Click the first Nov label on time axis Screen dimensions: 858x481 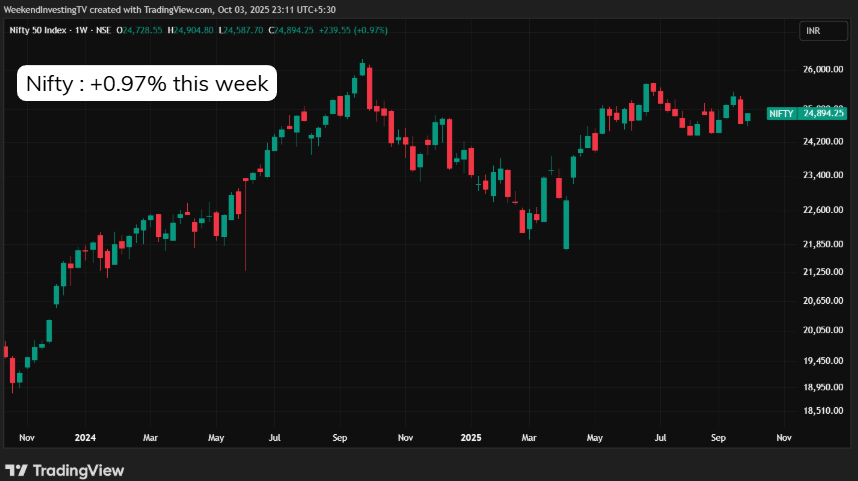27,437
